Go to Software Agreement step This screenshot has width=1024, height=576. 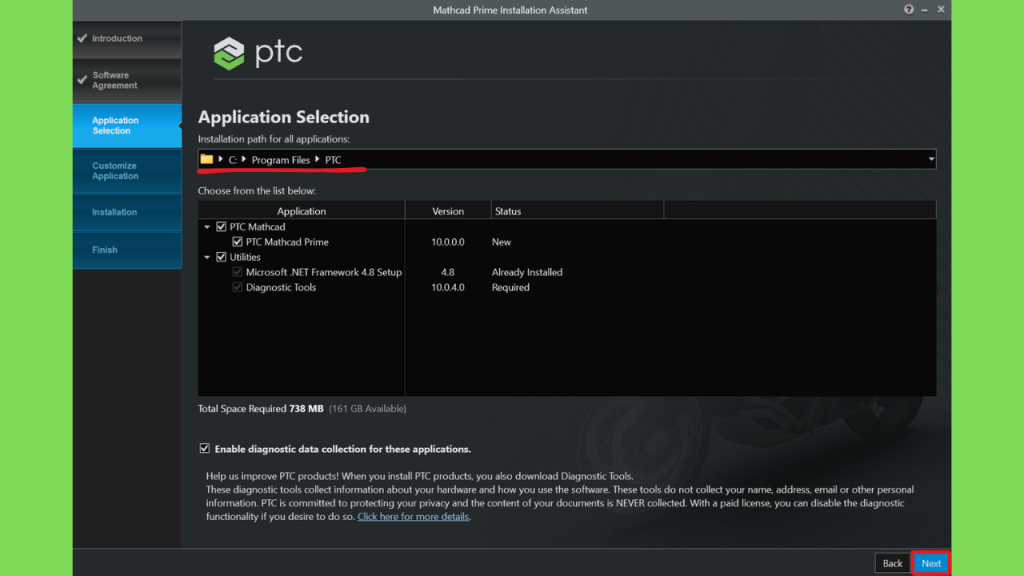click(x=127, y=80)
